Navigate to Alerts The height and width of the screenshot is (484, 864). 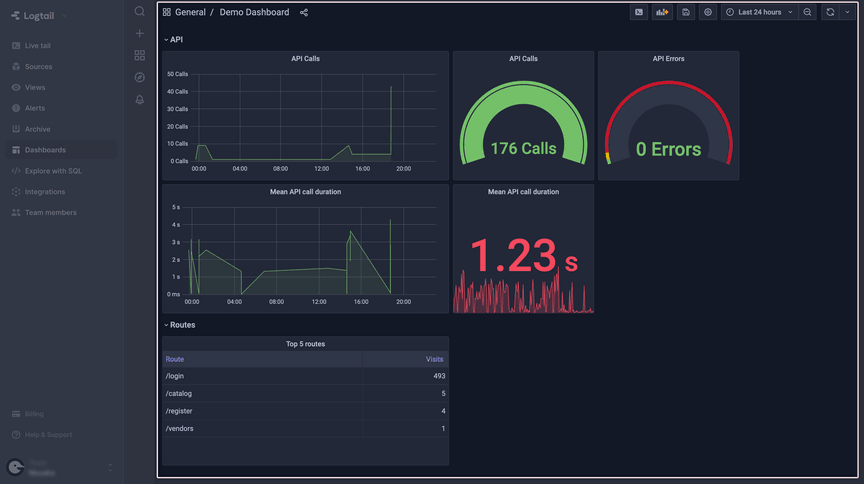click(x=35, y=109)
